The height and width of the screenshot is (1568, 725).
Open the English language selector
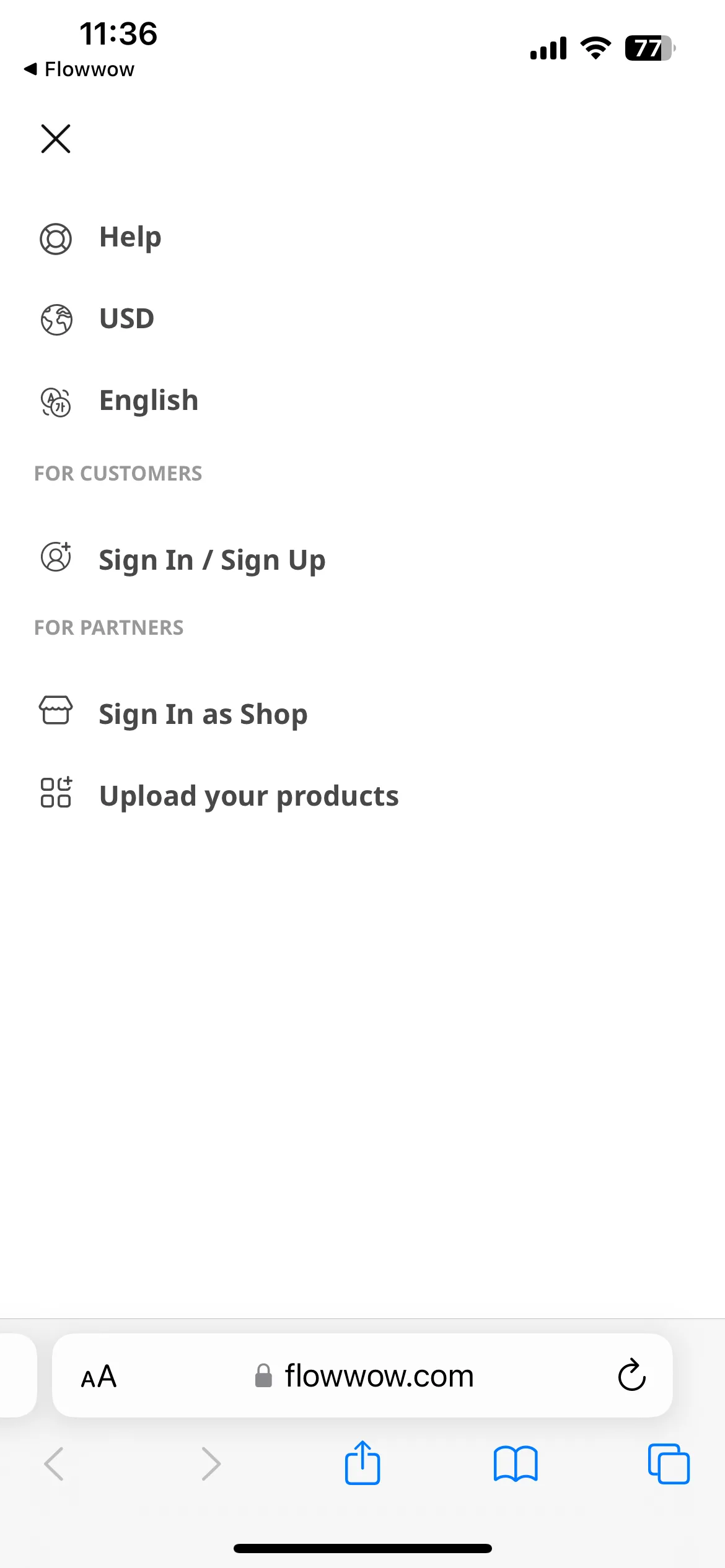[149, 401]
